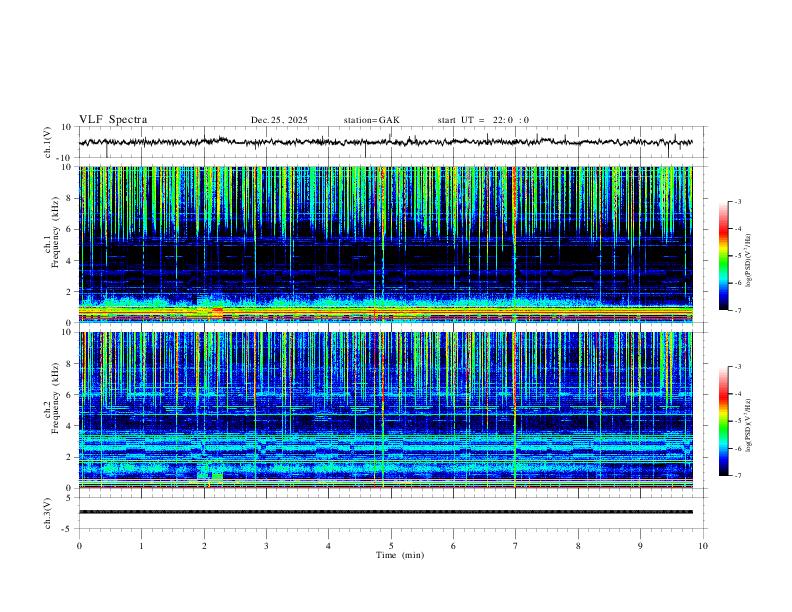This screenshot has width=792, height=612.
Task: Click the ch.2 colorbar "log(PSD)(V²/Hz)" label
Action: click(x=749, y=425)
